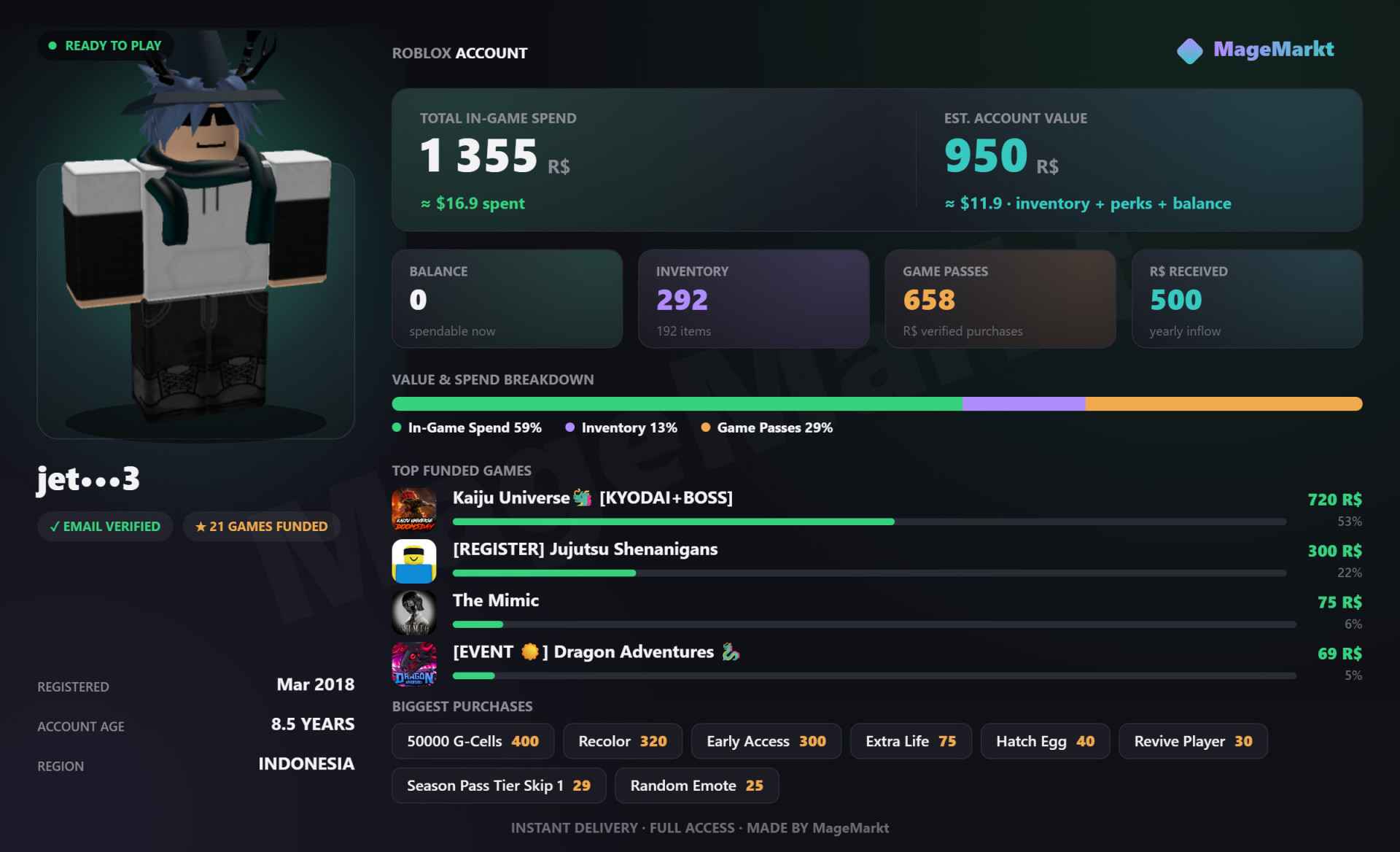Click the username jet•••3
This screenshot has width=1400, height=852.
pos(88,479)
